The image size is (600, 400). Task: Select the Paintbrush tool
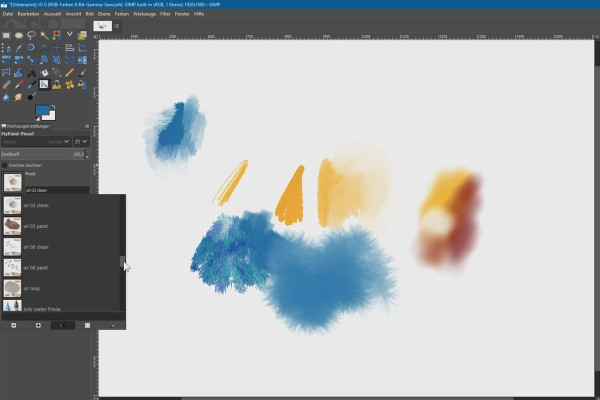coord(82,72)
